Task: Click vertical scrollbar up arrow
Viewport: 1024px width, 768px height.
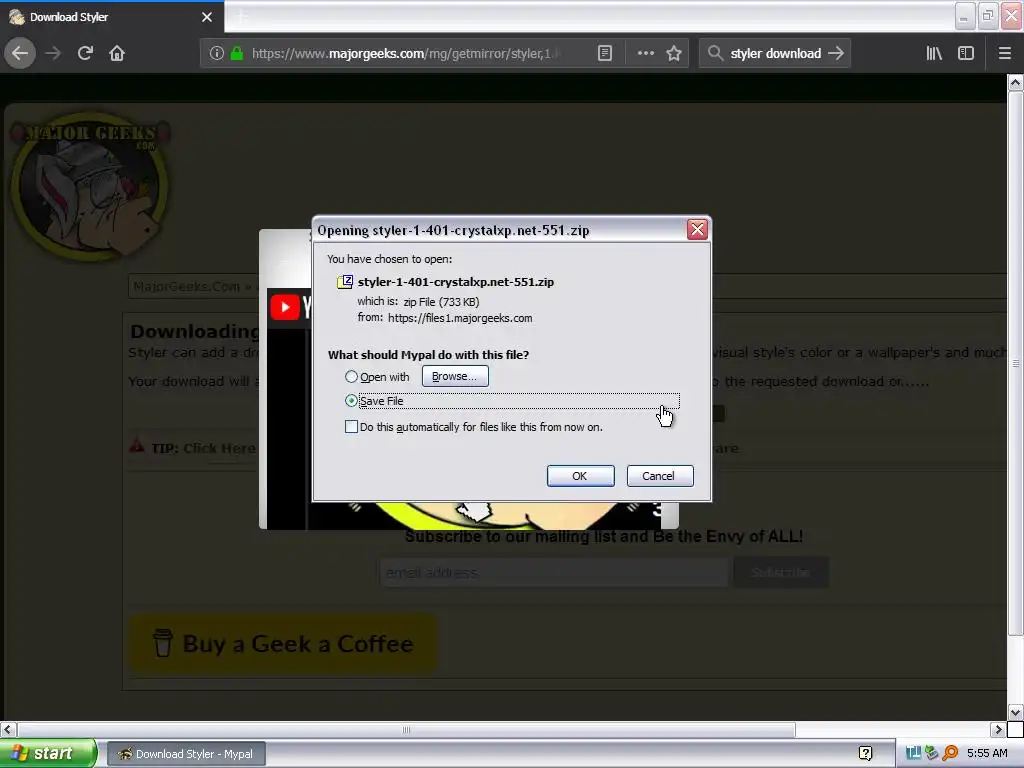Action: pos(1015,82)
